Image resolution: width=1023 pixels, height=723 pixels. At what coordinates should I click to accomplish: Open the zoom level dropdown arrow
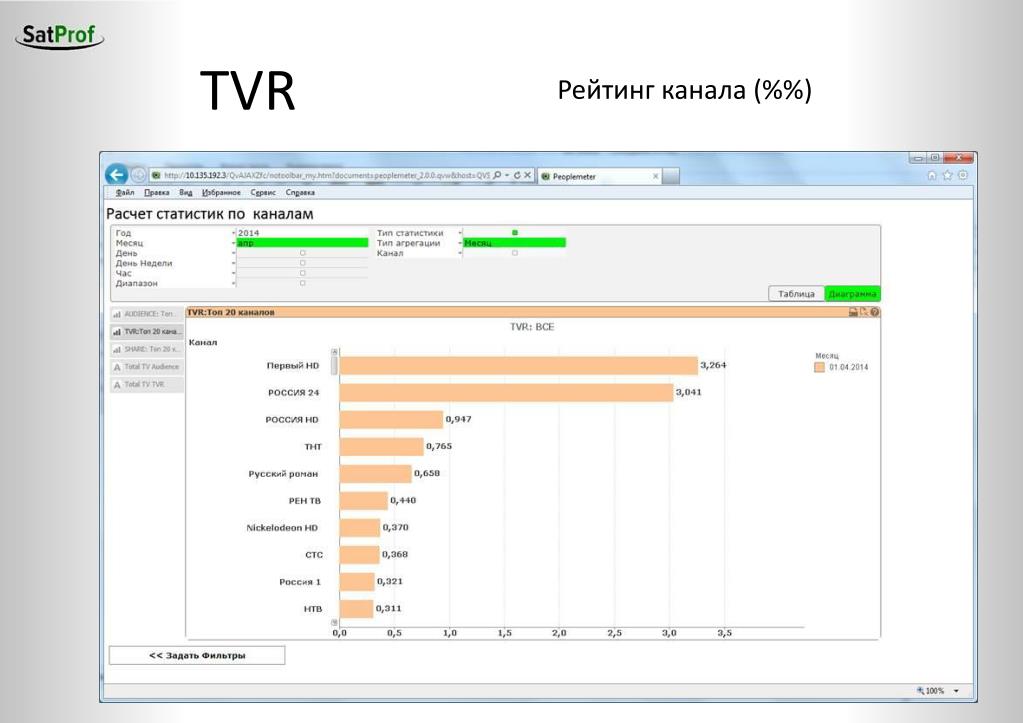(x=956, y=691)
